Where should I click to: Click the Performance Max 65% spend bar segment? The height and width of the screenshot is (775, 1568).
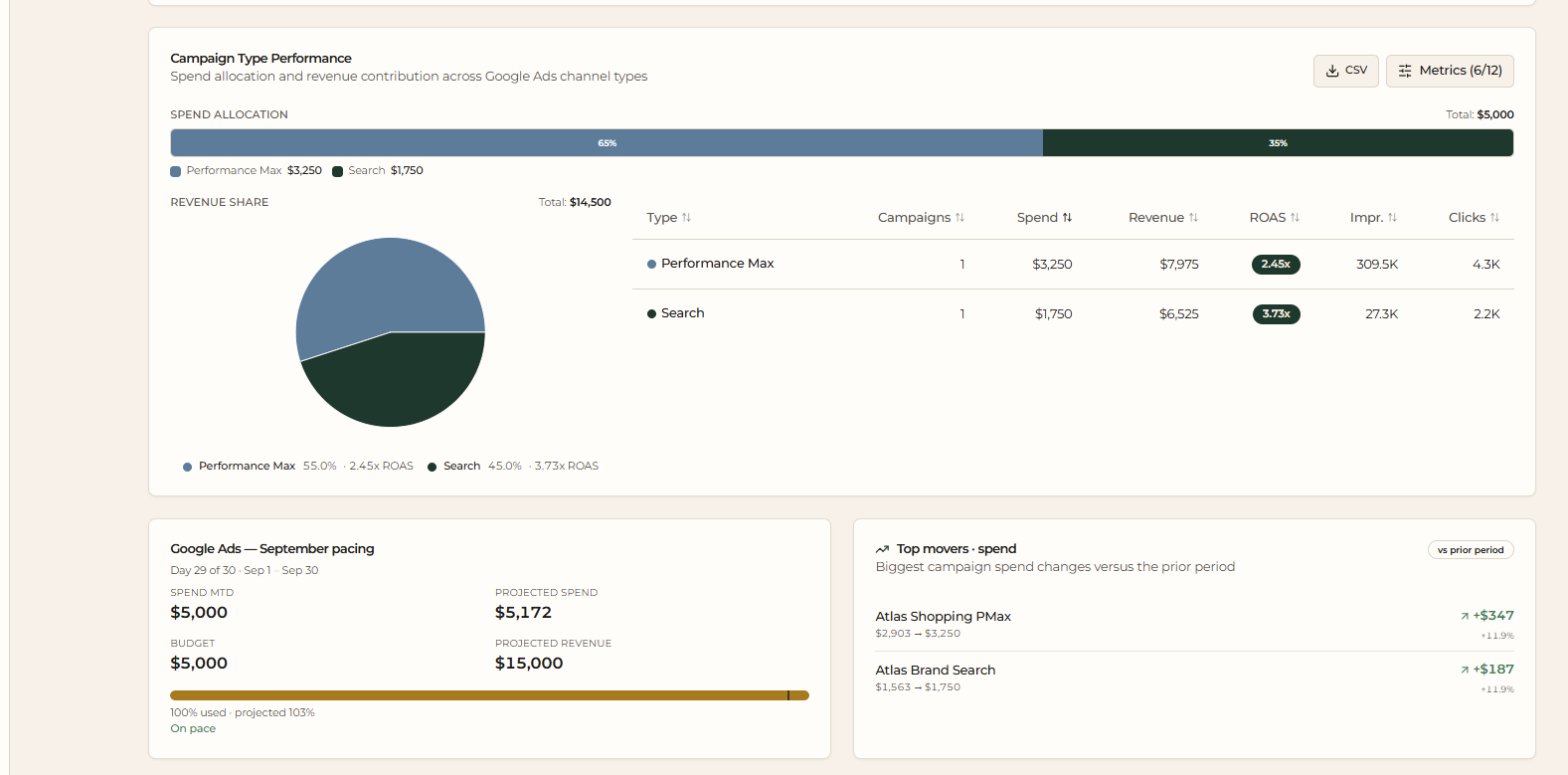[x=607, y=143]
